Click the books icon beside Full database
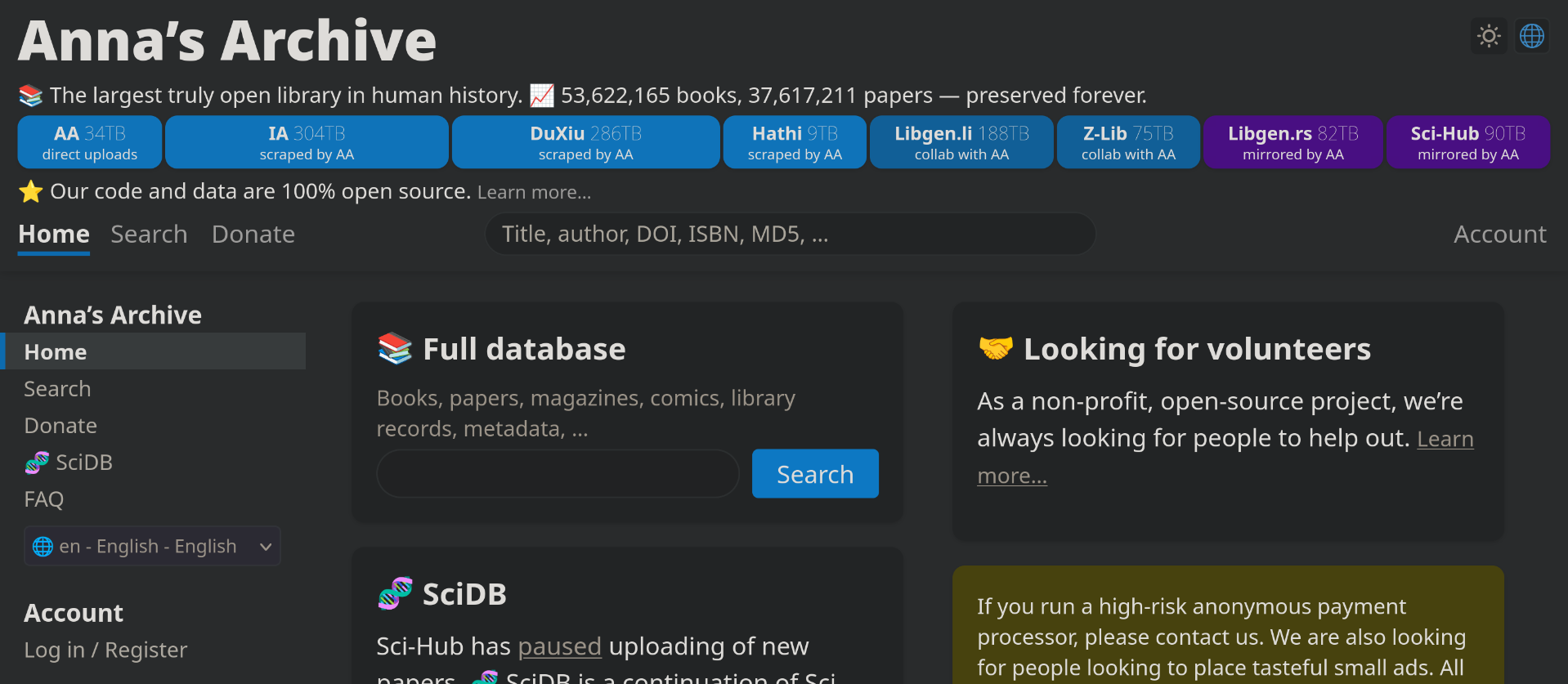 click(x=395, y=349)
